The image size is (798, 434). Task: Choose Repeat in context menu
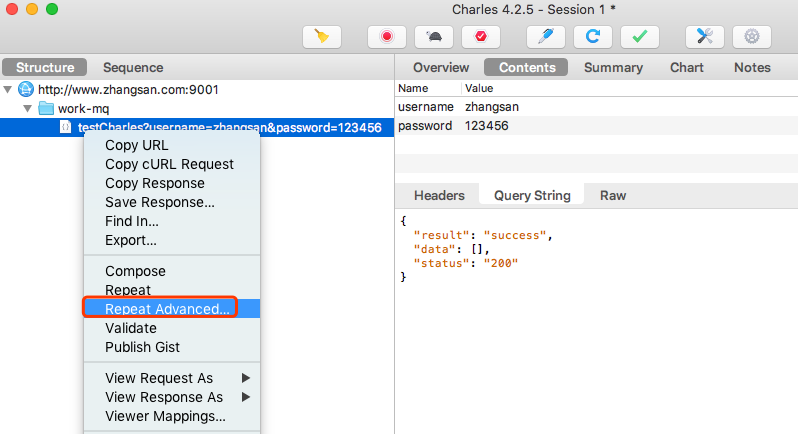(172, 290)
